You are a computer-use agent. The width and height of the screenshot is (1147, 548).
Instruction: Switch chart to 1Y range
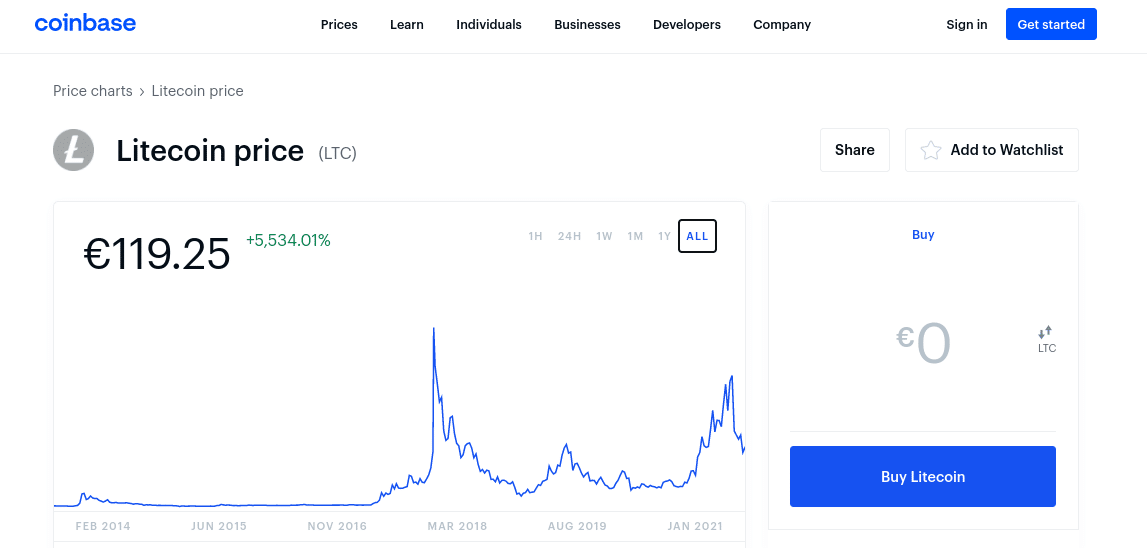664,236
